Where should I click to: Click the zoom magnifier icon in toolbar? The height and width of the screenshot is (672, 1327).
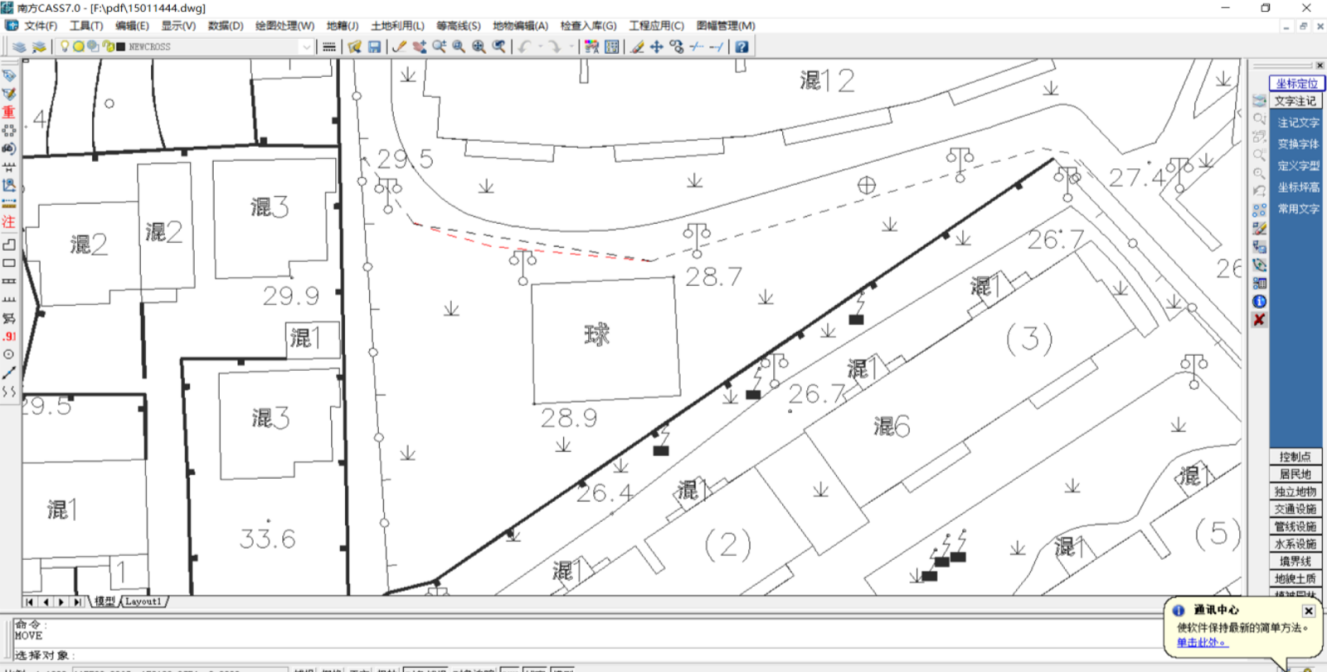pyautogui.click(x=458, y=47)
